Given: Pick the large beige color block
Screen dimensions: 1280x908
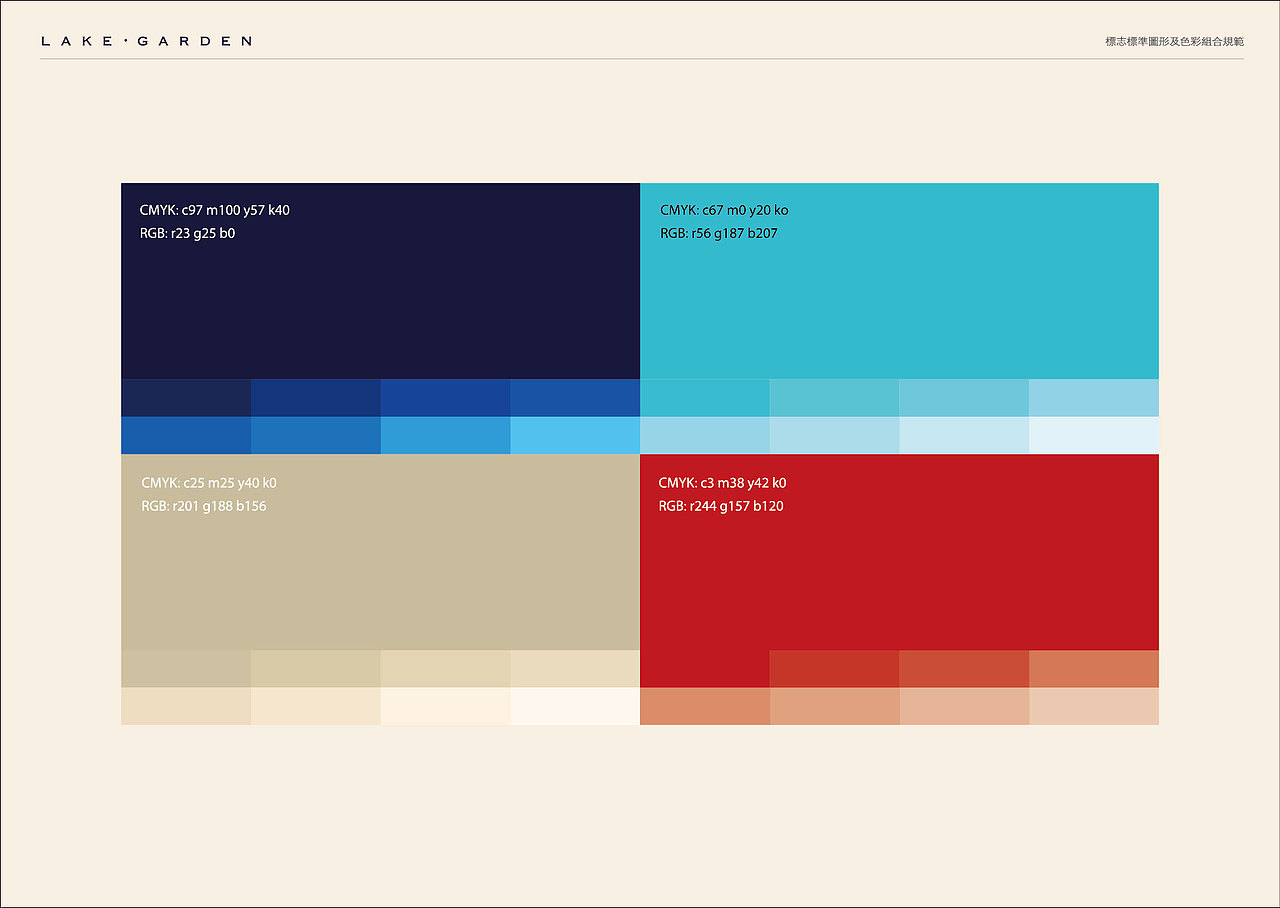Looking at the screenshot, I should click(x=380, y=552).
